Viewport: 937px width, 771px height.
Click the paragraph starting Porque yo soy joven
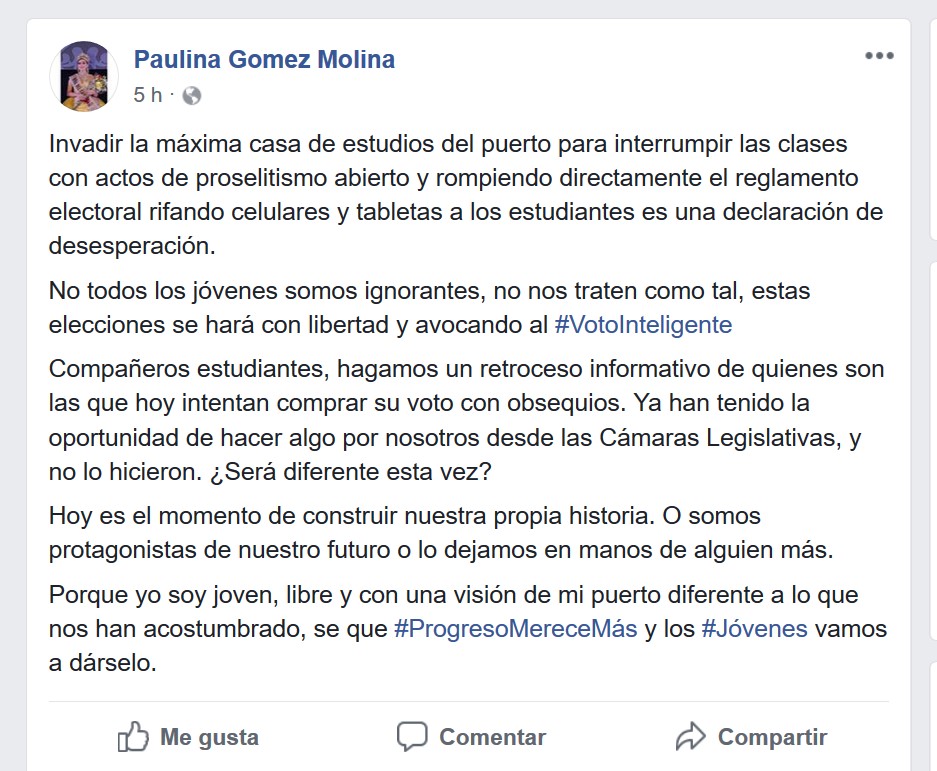click(467, 629)
